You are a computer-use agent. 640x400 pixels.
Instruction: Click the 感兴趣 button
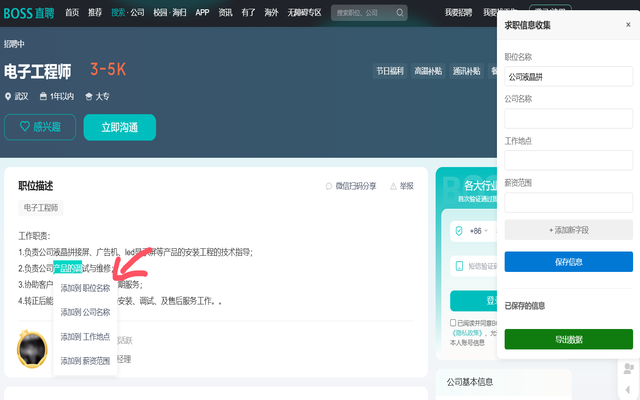[x=40, y=127]
